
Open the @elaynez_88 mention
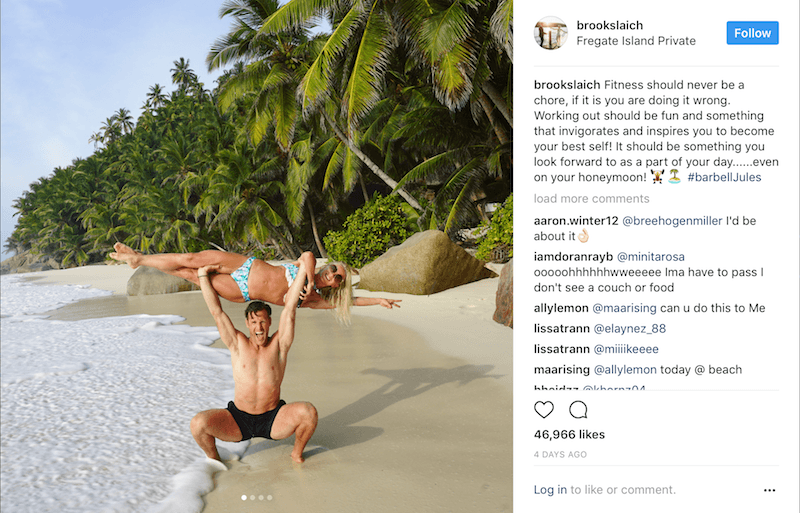(629, 328)
